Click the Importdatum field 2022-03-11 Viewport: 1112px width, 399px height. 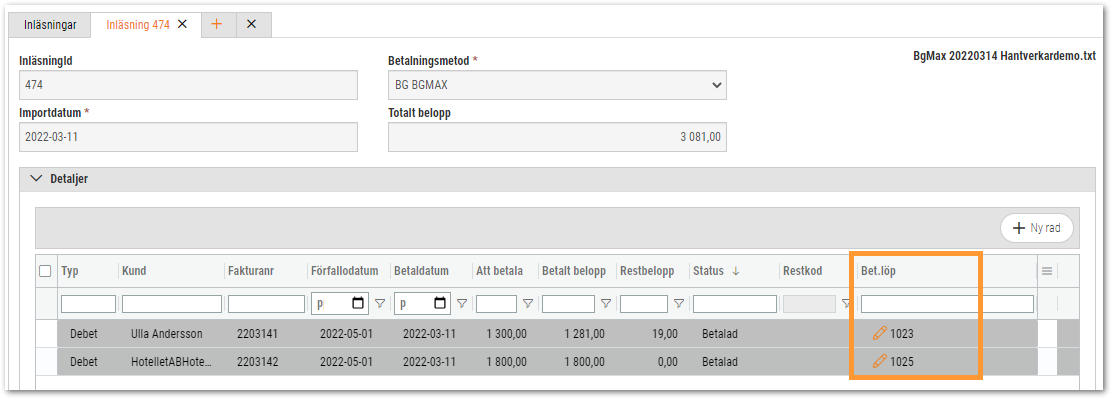pos(188,137)
